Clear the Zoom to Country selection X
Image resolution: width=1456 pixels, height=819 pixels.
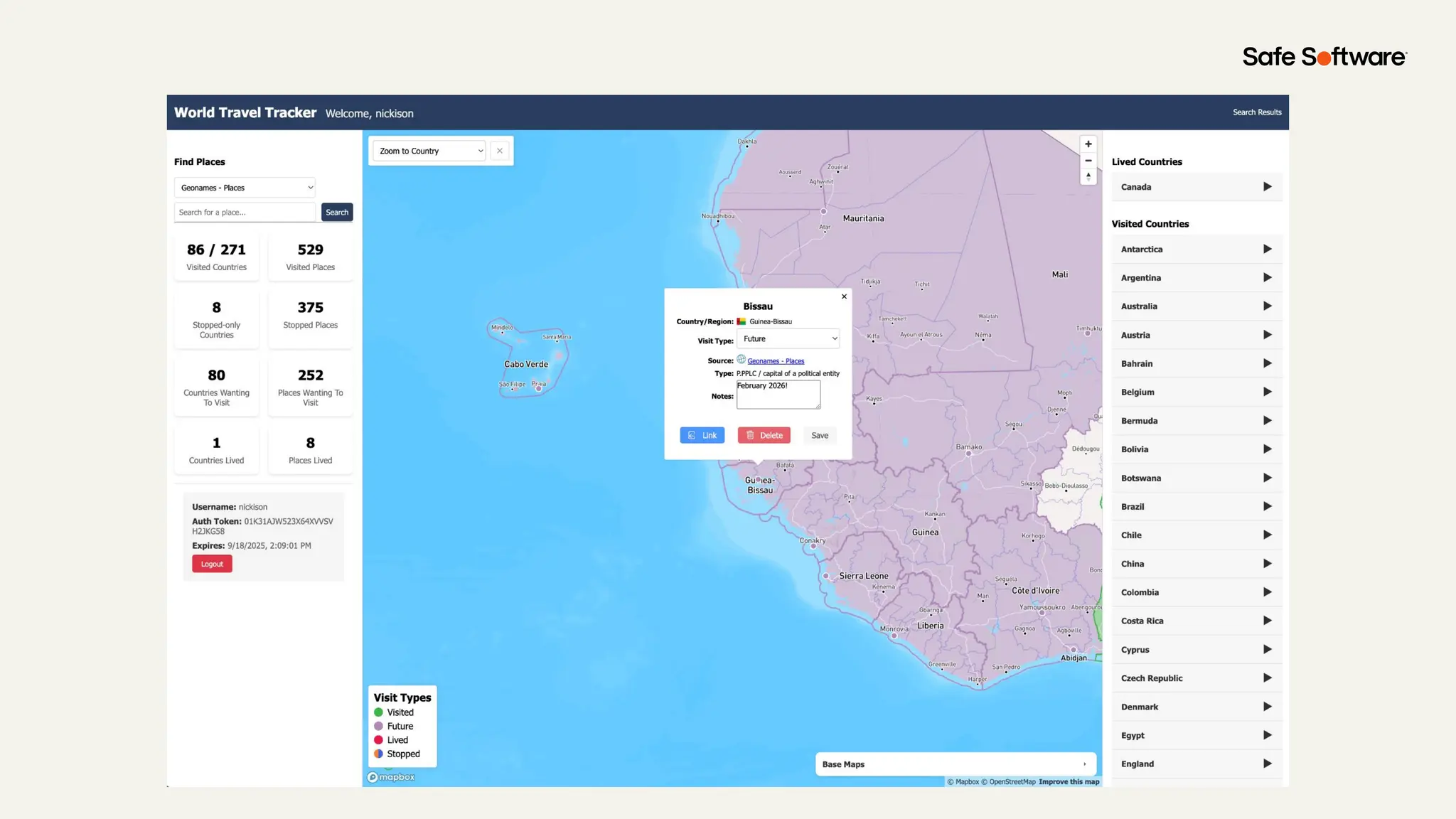500,151
